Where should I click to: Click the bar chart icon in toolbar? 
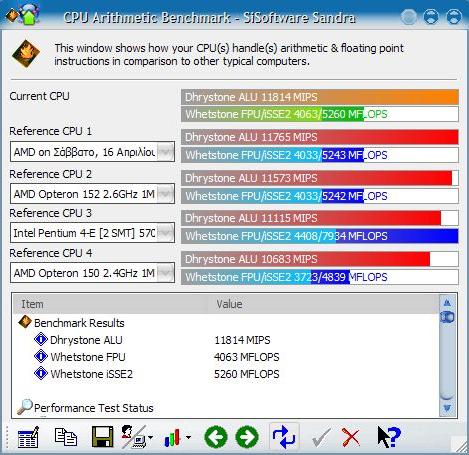point(172,437)
